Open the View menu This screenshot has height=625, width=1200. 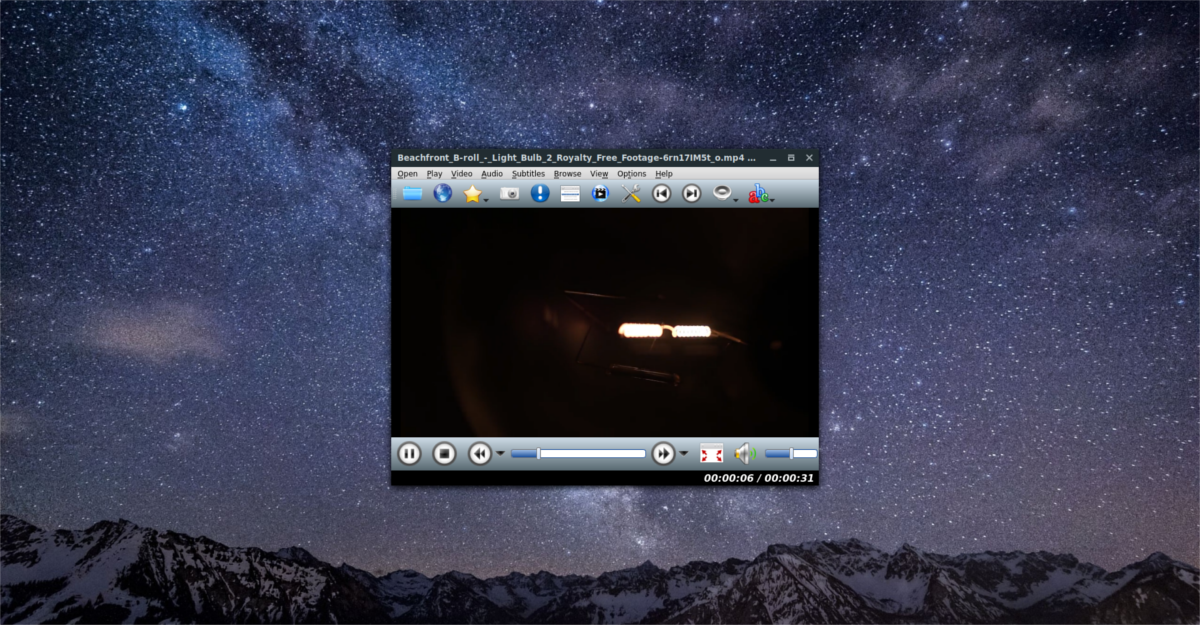click(x=599, y=174)
